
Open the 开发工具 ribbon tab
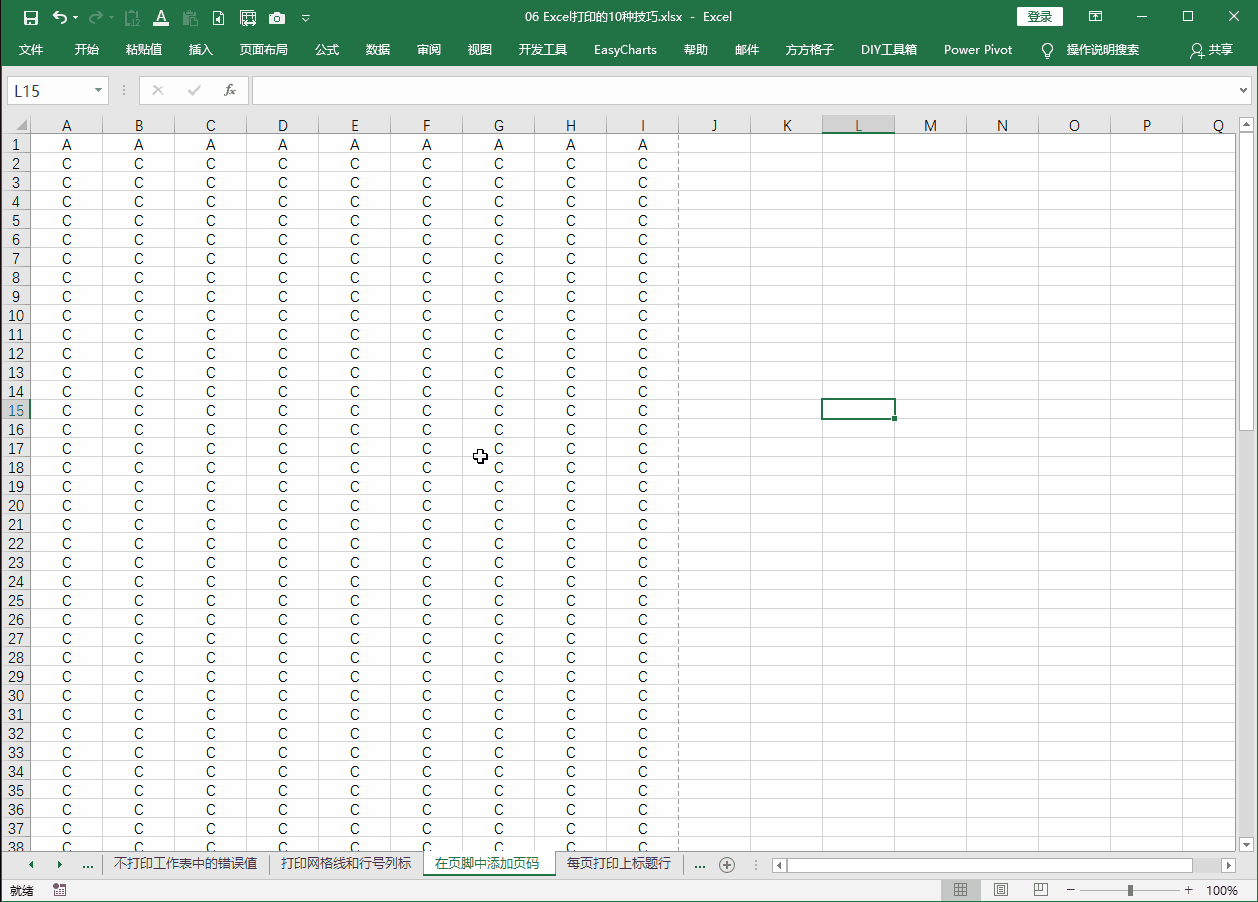click(543, 50)
